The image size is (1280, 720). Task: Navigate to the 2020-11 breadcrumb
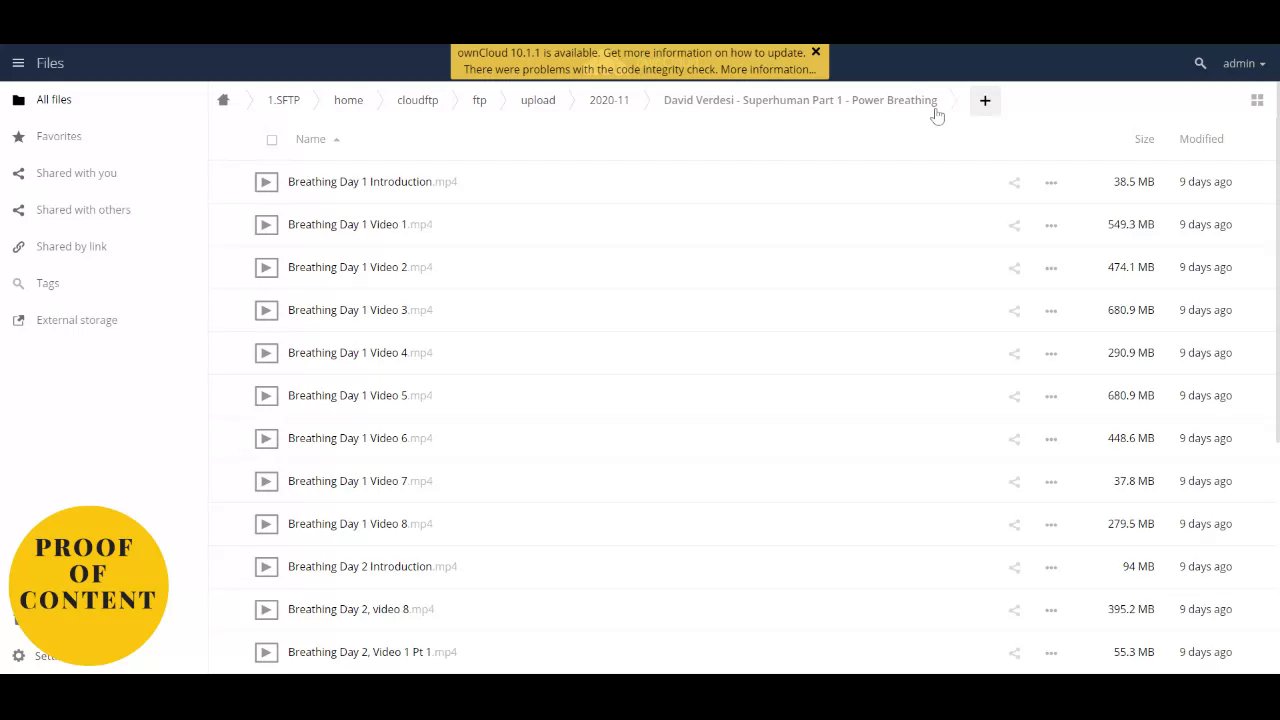(x=609, y=100)
